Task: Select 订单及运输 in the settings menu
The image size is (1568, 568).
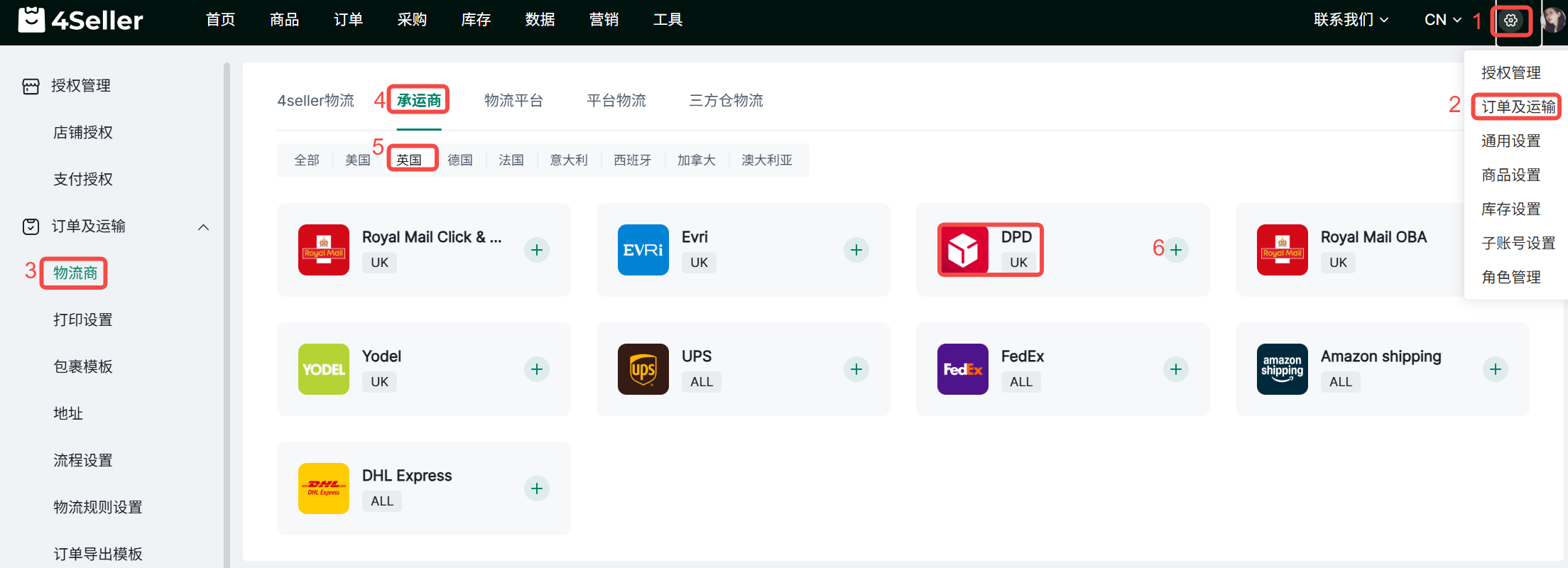Action: tap(1518, 107)
